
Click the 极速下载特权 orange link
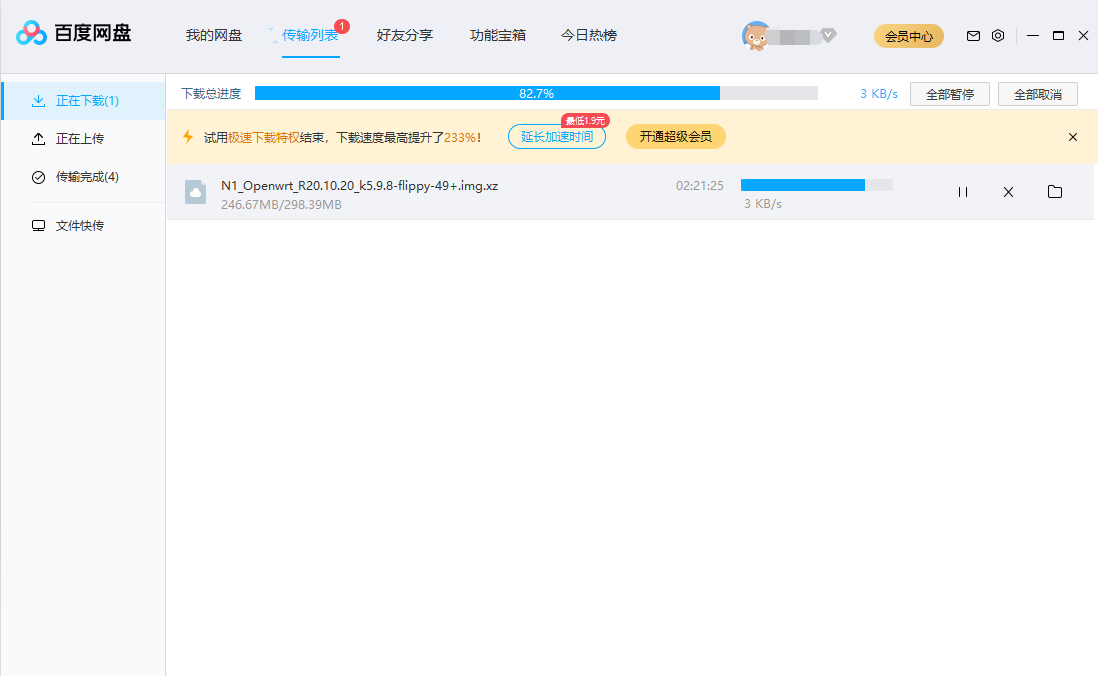(264, 137)
